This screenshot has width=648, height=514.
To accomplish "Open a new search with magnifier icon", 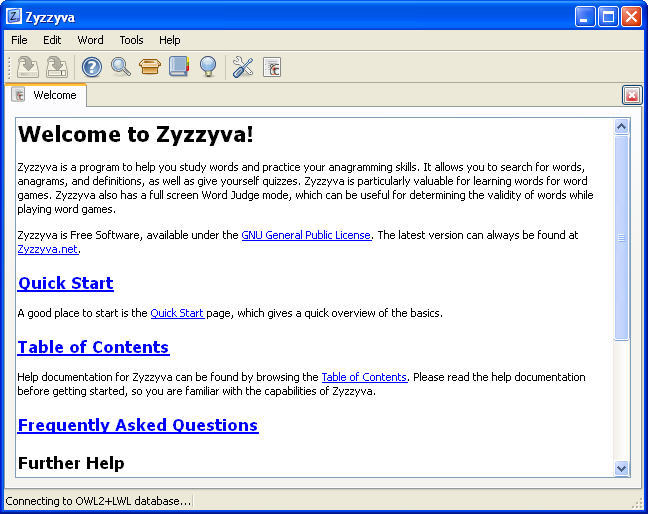I will click(x=121, y=67).
